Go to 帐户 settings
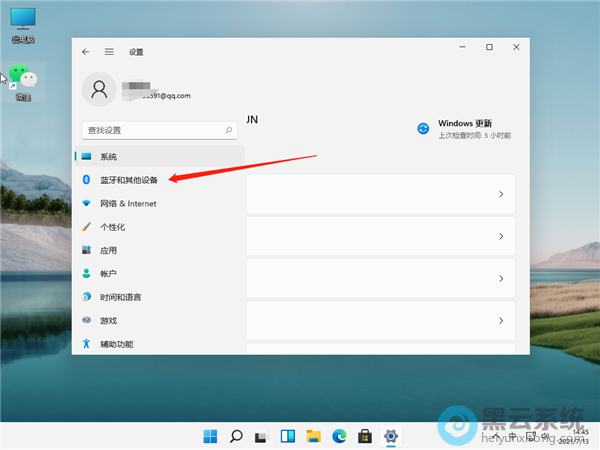The width and height of the screenshot is (600, 450). tap(108, 274)
